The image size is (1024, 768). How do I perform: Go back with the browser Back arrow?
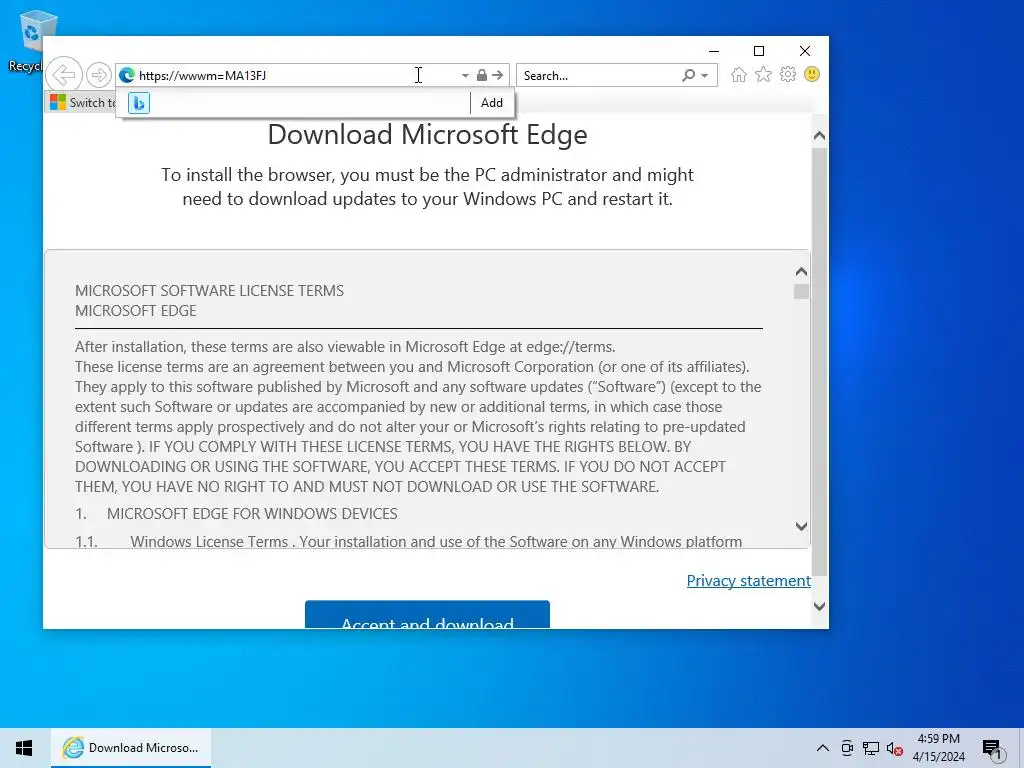(x=64, y=75)
